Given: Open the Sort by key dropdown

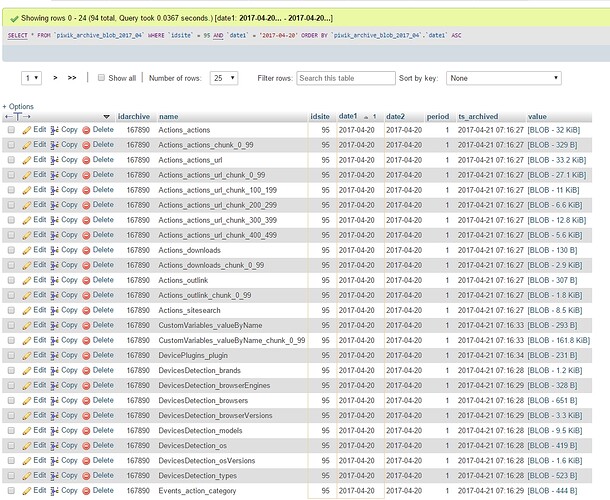Looking at the screenshot, I should pos(503,78).
